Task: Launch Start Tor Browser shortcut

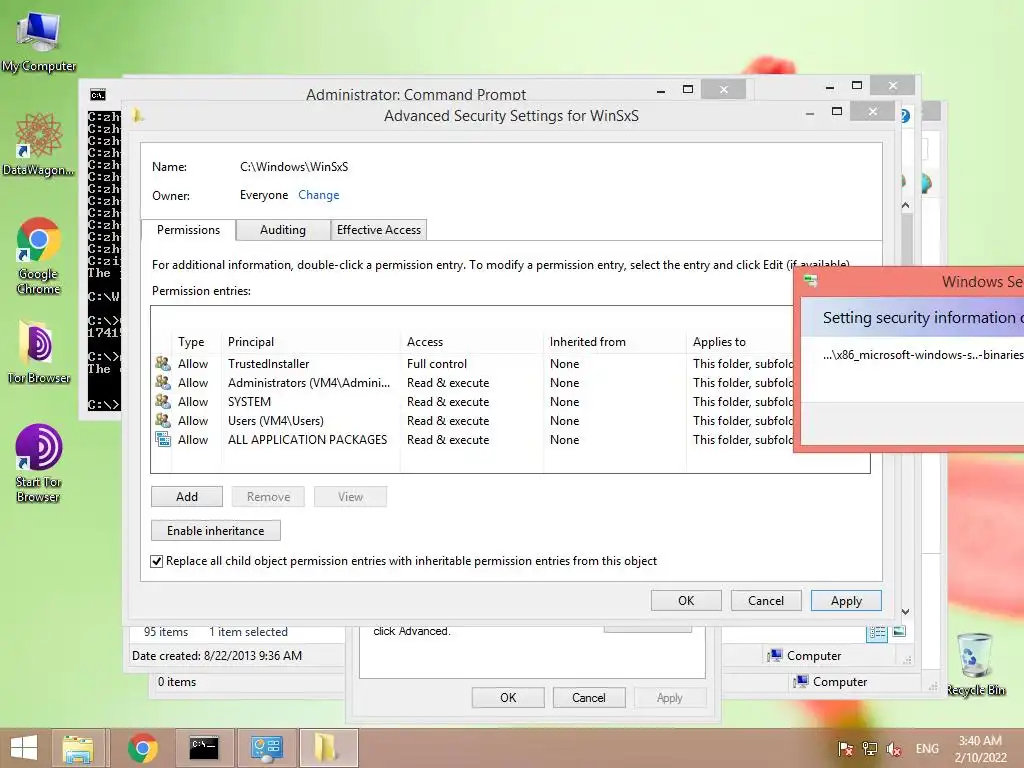Action: (39, 463)
